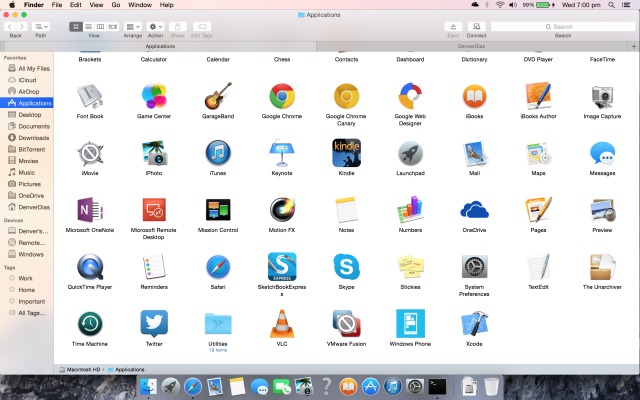640x400 pixels.
Task: Select Microsoft Remote Desktop icon
Action: 154,210
